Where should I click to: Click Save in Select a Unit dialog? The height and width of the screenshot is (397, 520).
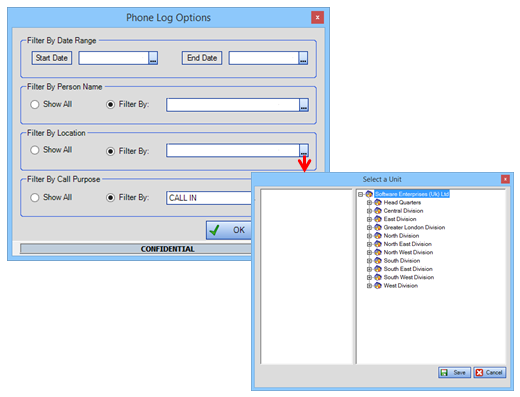454,373
